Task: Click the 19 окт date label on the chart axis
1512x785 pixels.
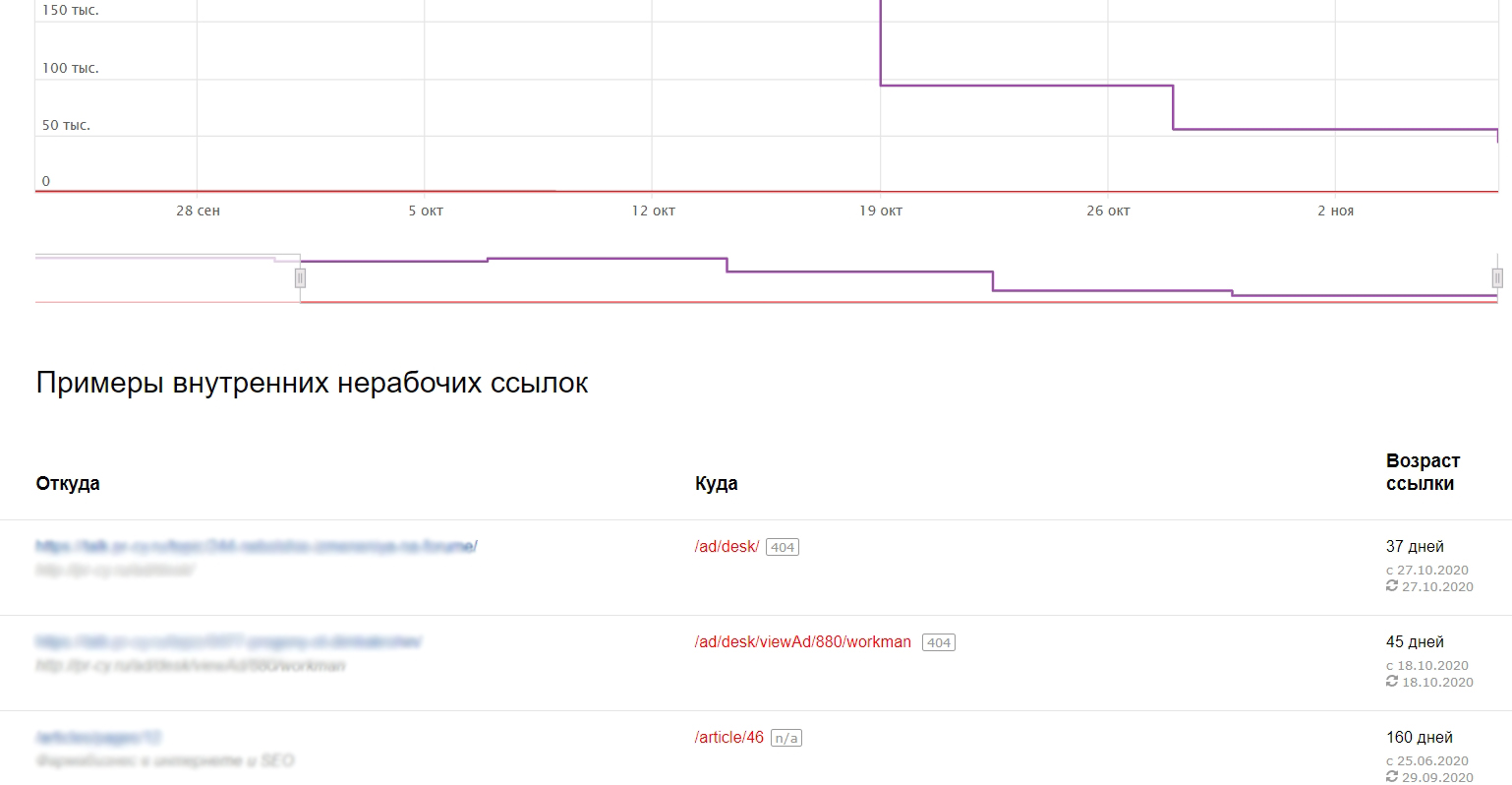Action: 880,211
